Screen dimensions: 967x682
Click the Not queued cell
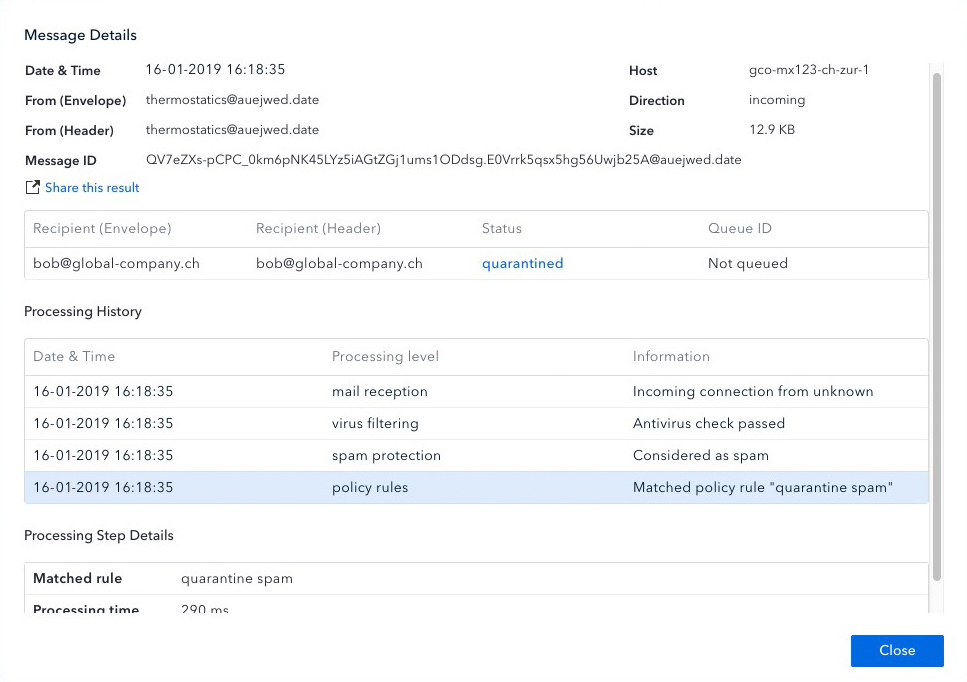747,264
